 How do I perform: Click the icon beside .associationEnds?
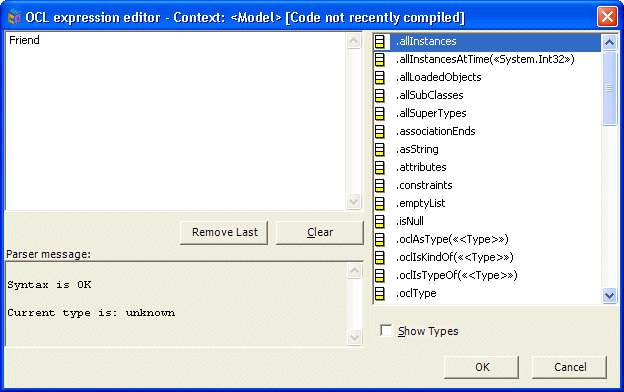pyautogui.click(x=380, y=132)
